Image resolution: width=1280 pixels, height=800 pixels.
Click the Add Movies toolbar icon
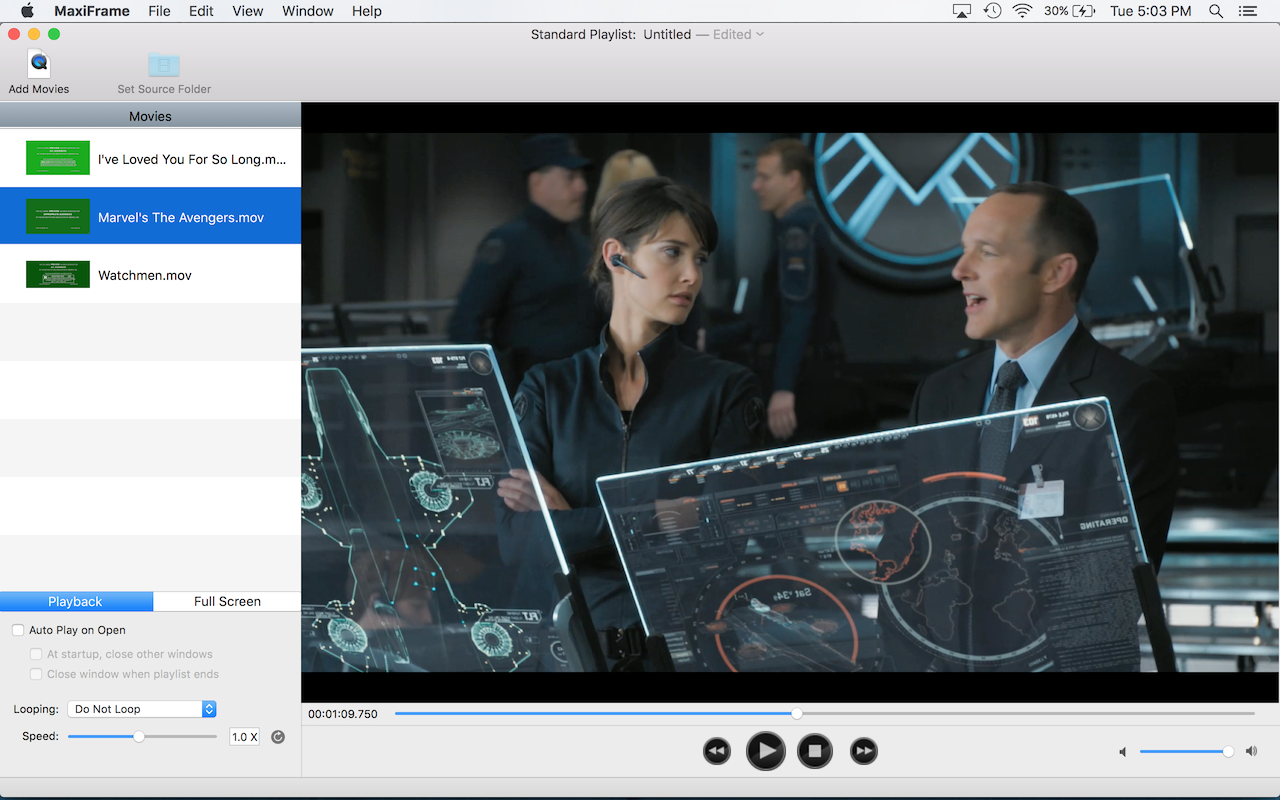(x=39, y=65)
